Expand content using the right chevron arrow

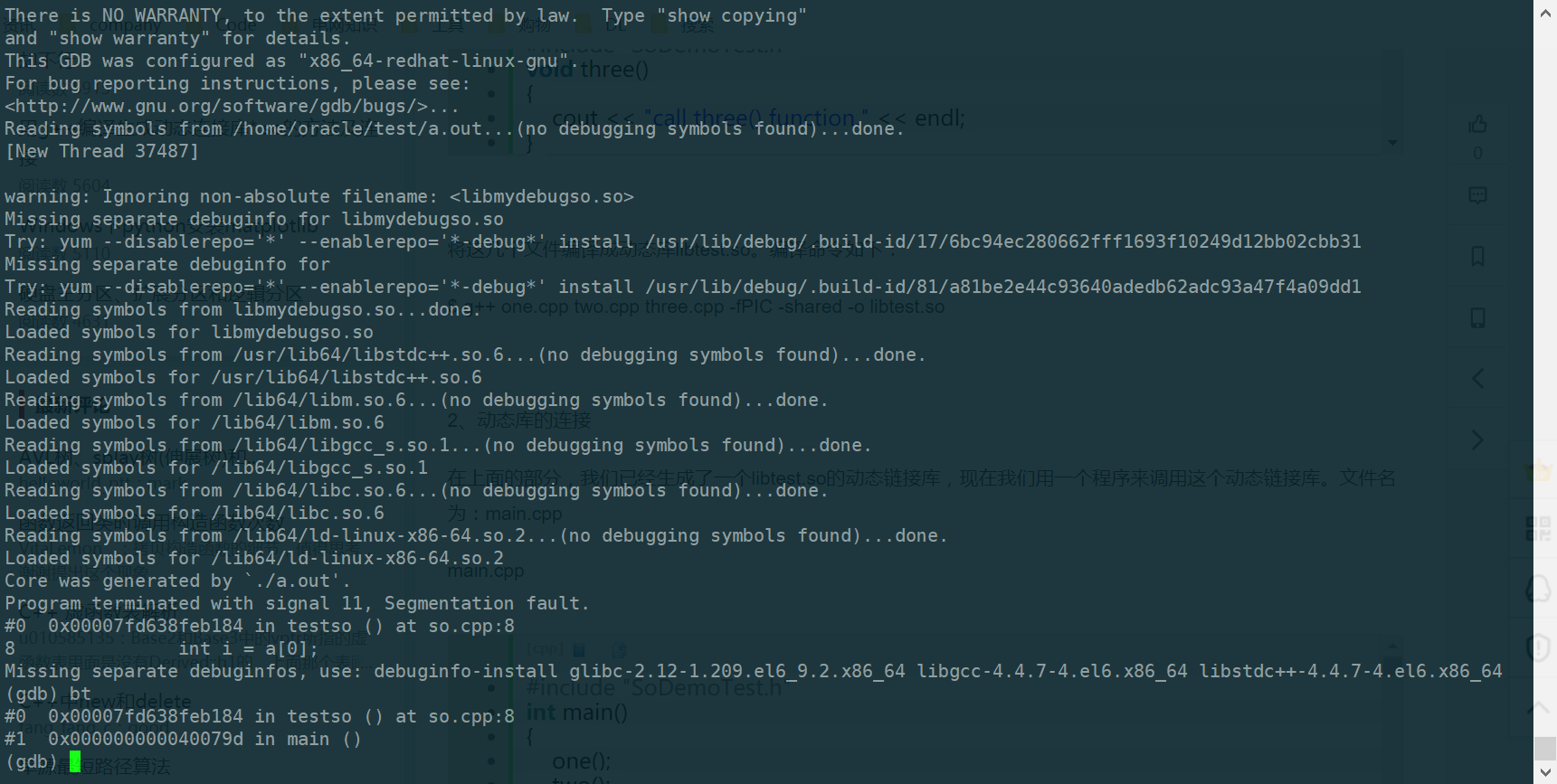1477,439
